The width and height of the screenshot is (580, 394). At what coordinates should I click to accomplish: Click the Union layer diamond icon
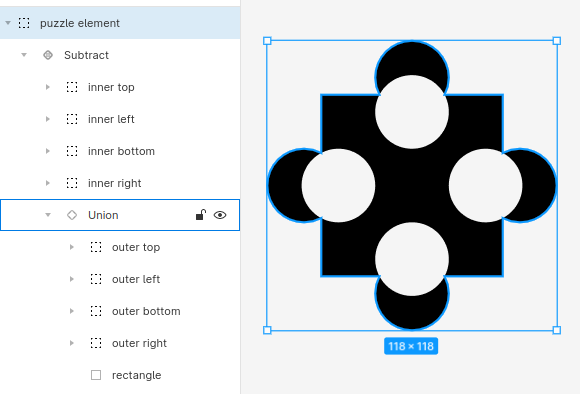pyautogui.click(x=72, y=215)
